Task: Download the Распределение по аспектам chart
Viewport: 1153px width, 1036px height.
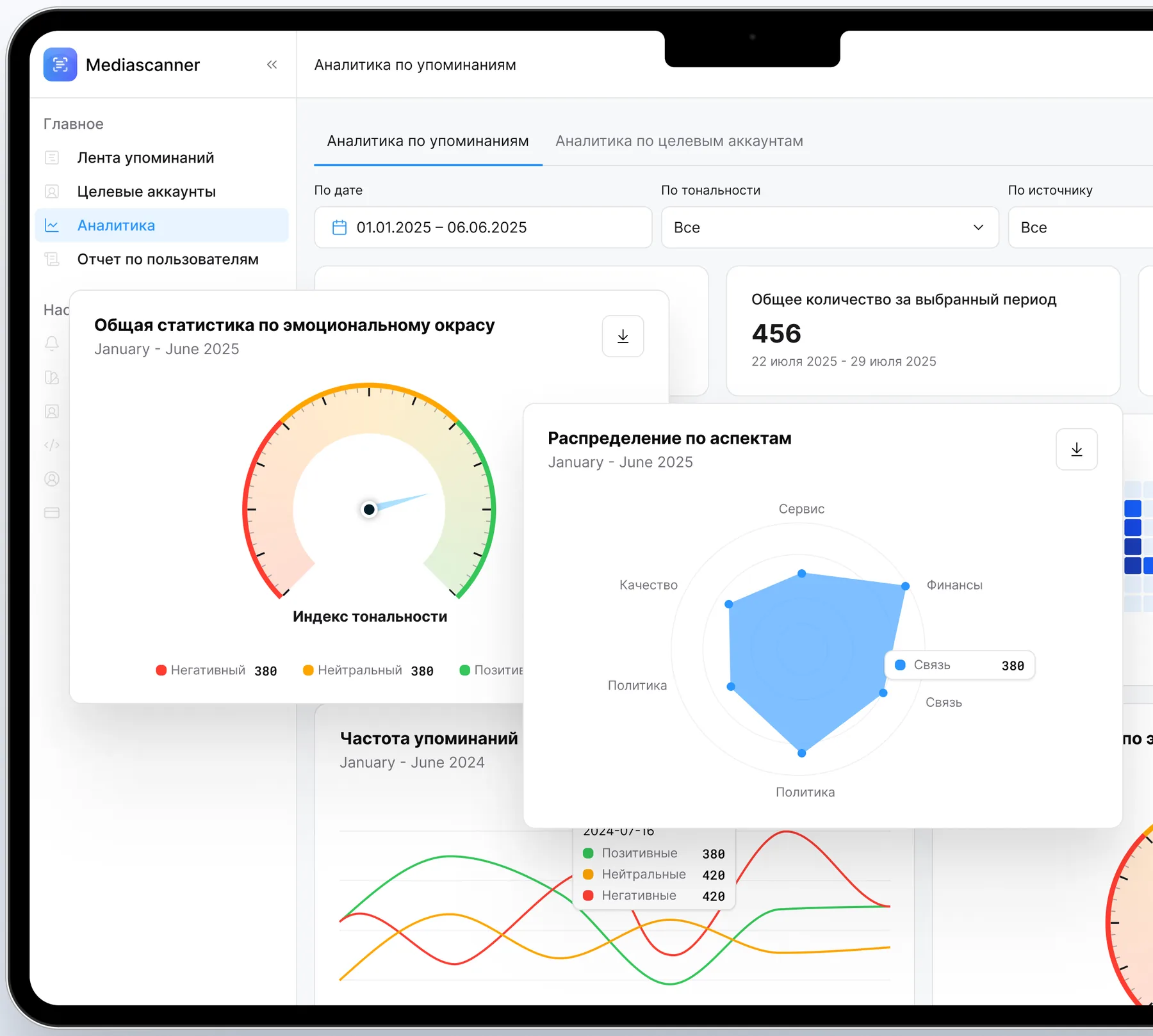Action: click(1077, 449)
